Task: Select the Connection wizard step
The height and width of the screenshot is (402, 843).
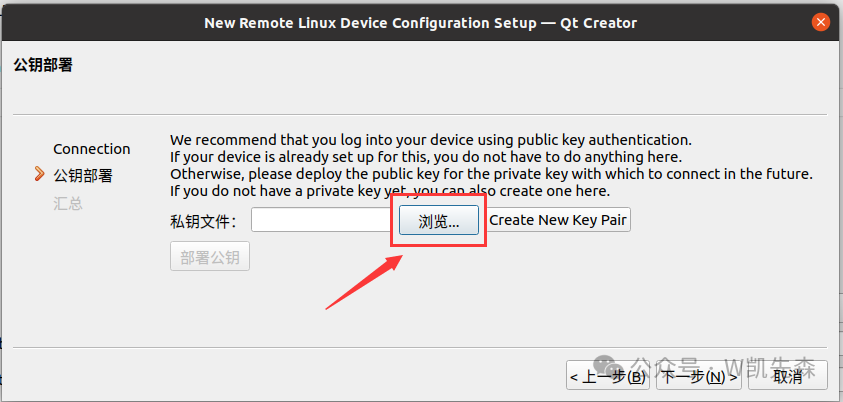Action: pos(91,149)
